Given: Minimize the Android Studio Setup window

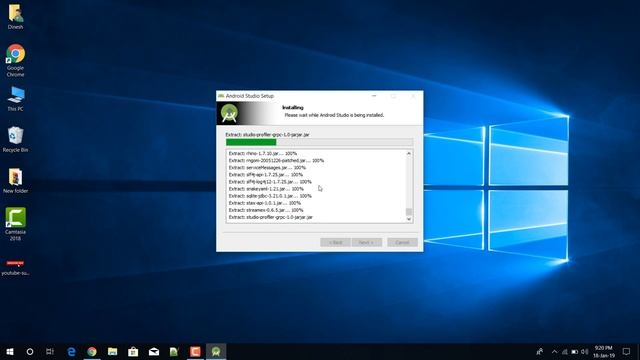Looking at the screenshot, I should pyautogui.click(x=374, y=96).
